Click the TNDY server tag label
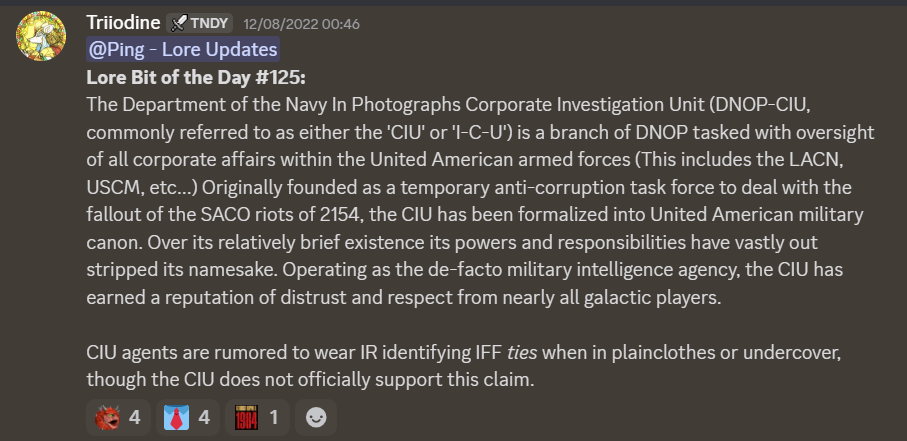 pyautogui.click(x=212, y=23)
